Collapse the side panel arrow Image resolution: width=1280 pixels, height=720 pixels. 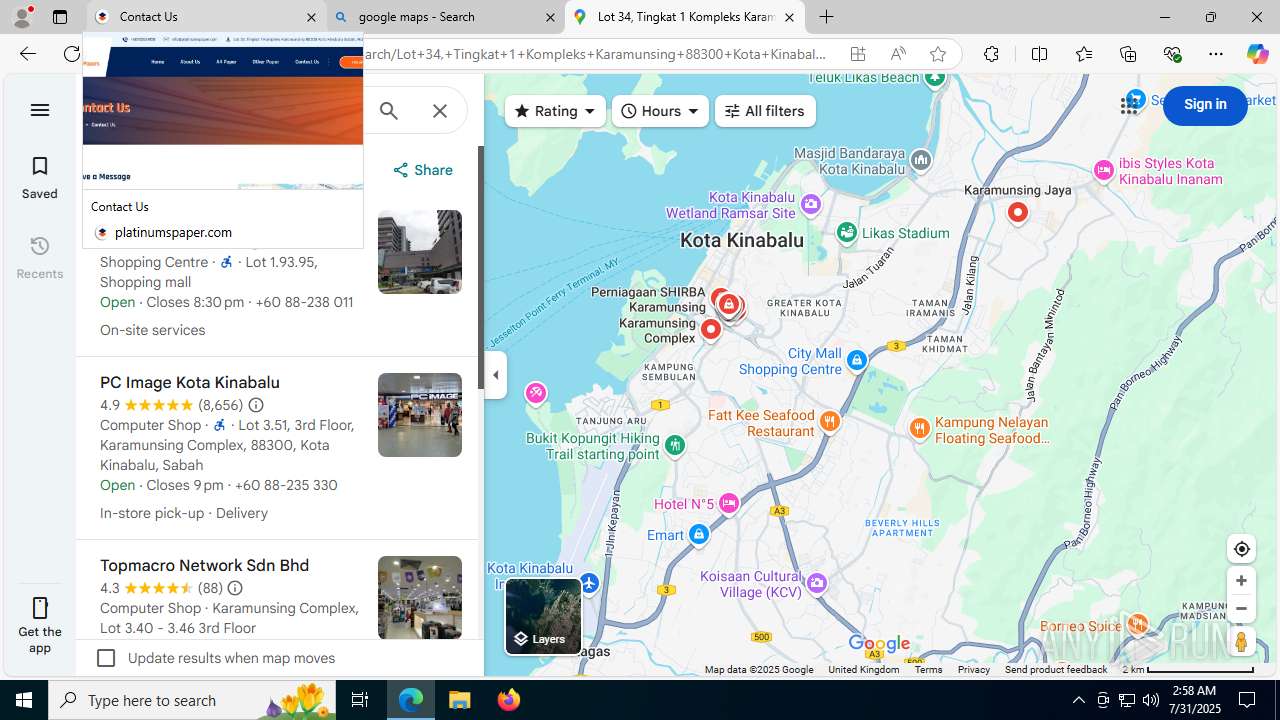(x=496, y=375)
